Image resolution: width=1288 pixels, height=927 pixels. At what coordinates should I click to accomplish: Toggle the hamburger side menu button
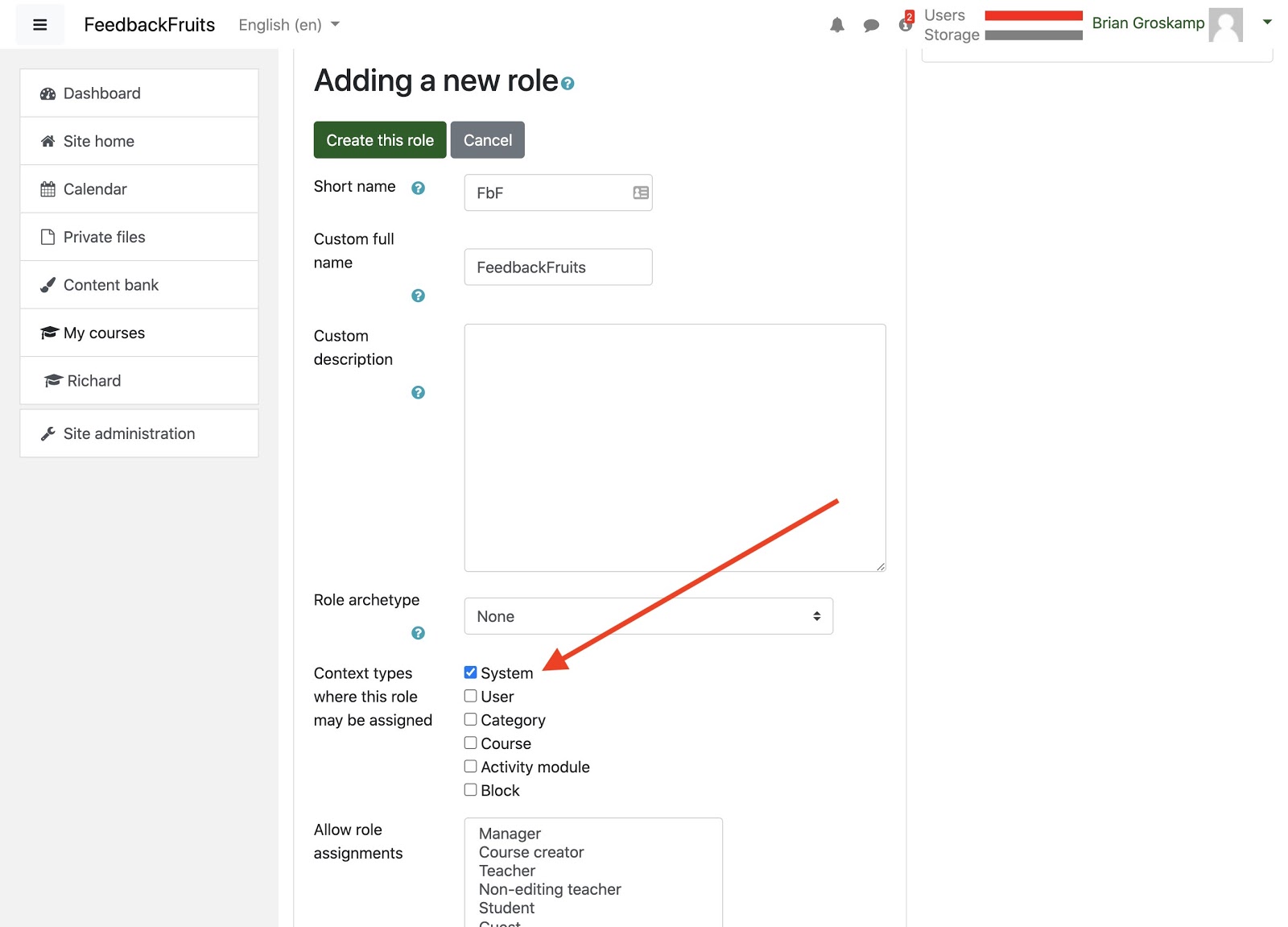coord(39,25)
